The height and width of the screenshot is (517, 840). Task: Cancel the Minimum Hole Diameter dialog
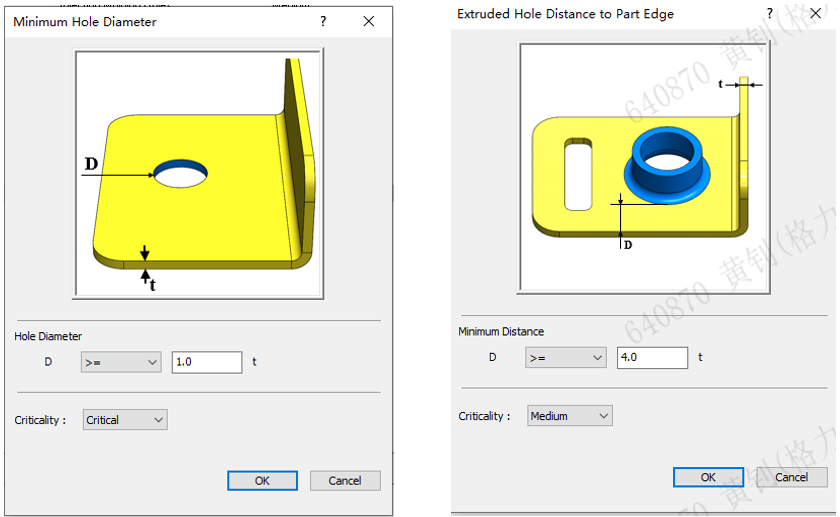[345, 481]
